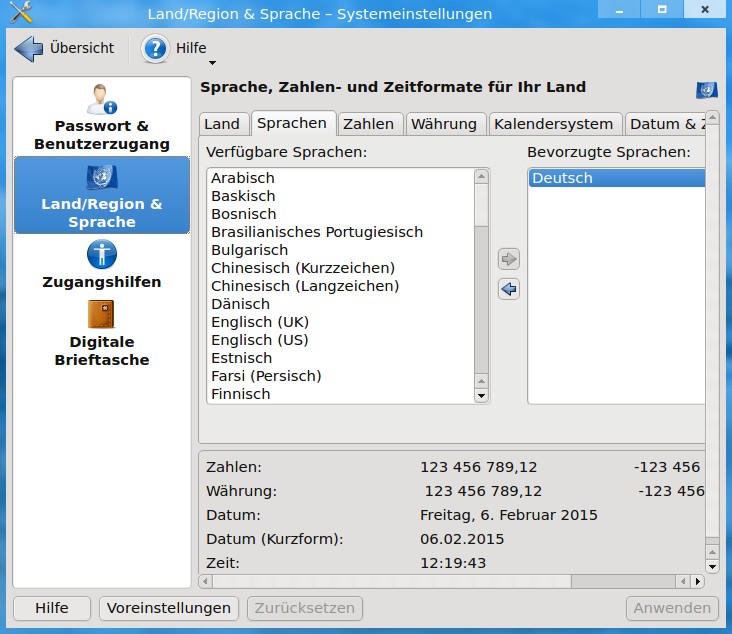Select the Land/Region & Sprache flag icon
This screenshot has width=732, height=634.
pos(102,176)
